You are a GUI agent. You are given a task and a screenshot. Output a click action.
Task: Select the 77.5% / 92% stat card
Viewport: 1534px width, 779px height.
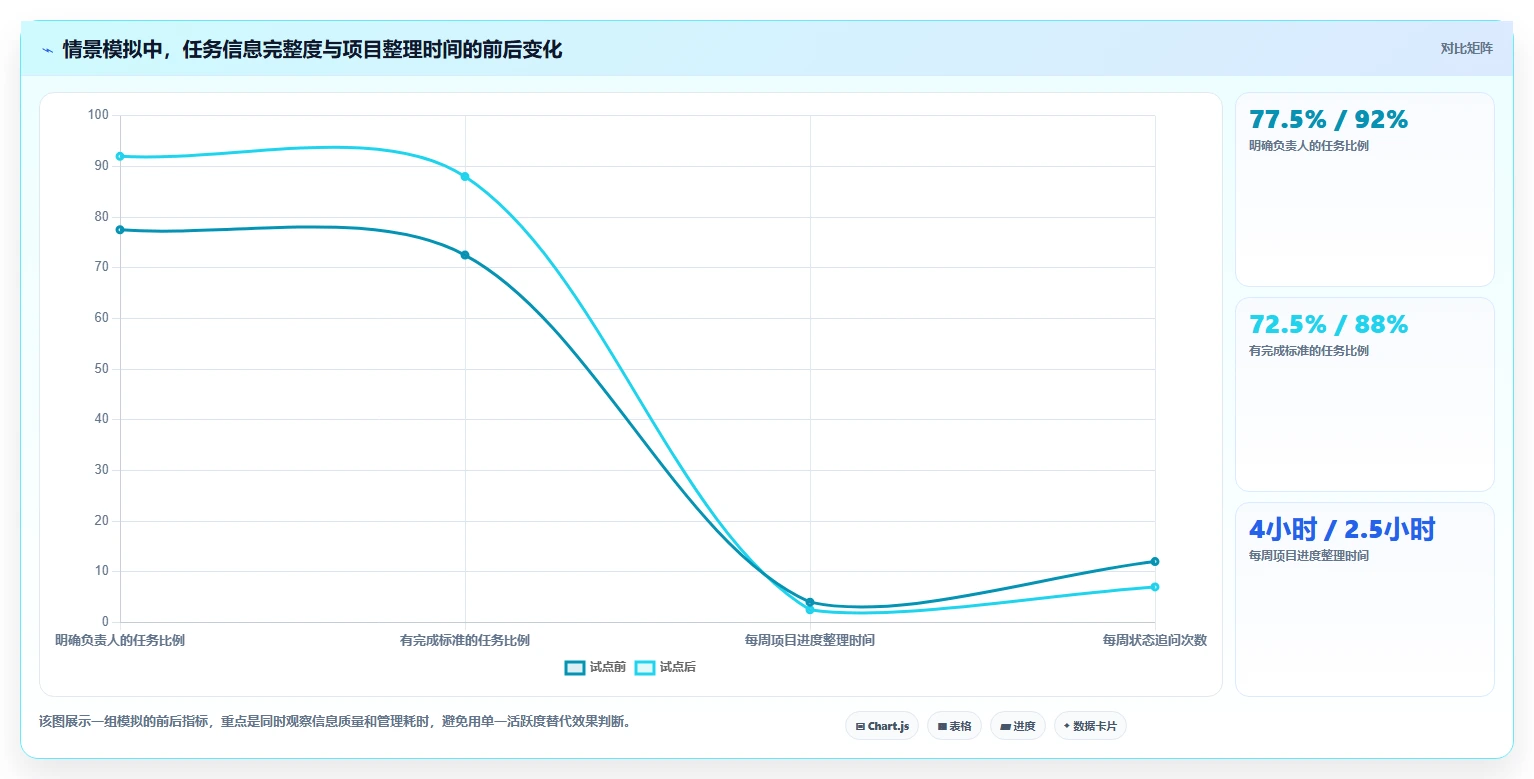coord(1364,190)
